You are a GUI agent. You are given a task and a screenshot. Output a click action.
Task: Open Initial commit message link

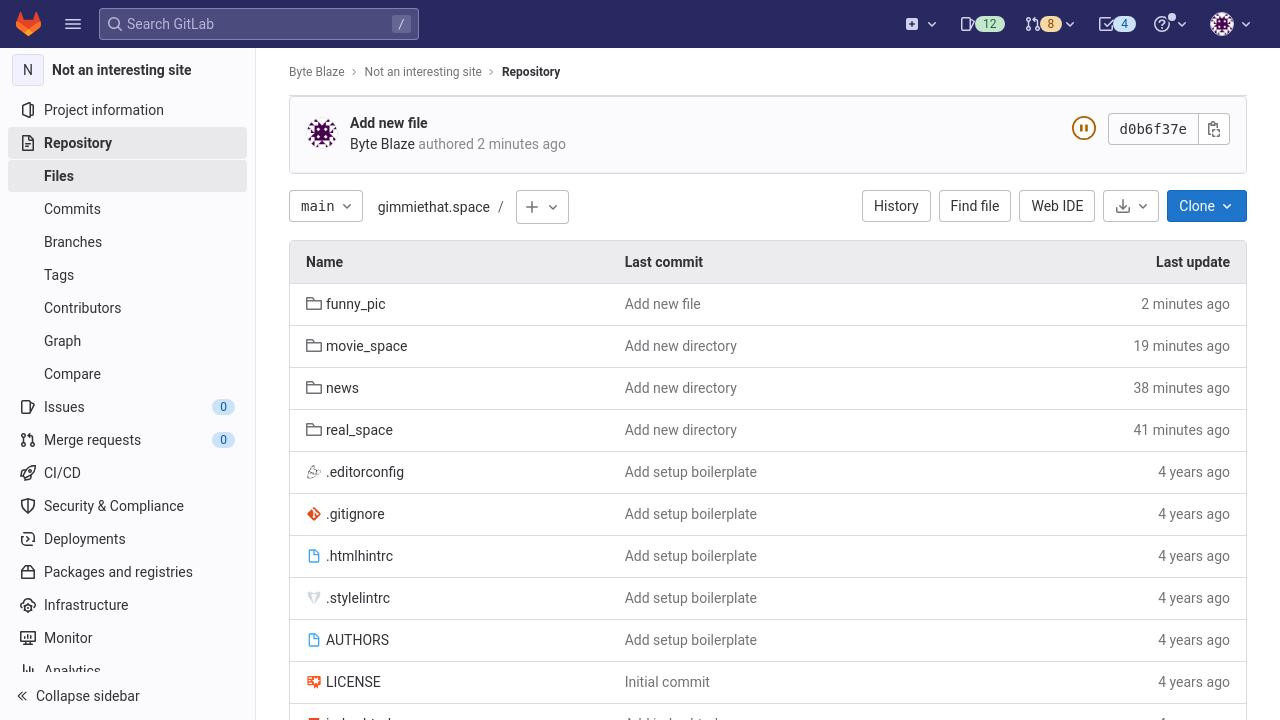[667, 682]
